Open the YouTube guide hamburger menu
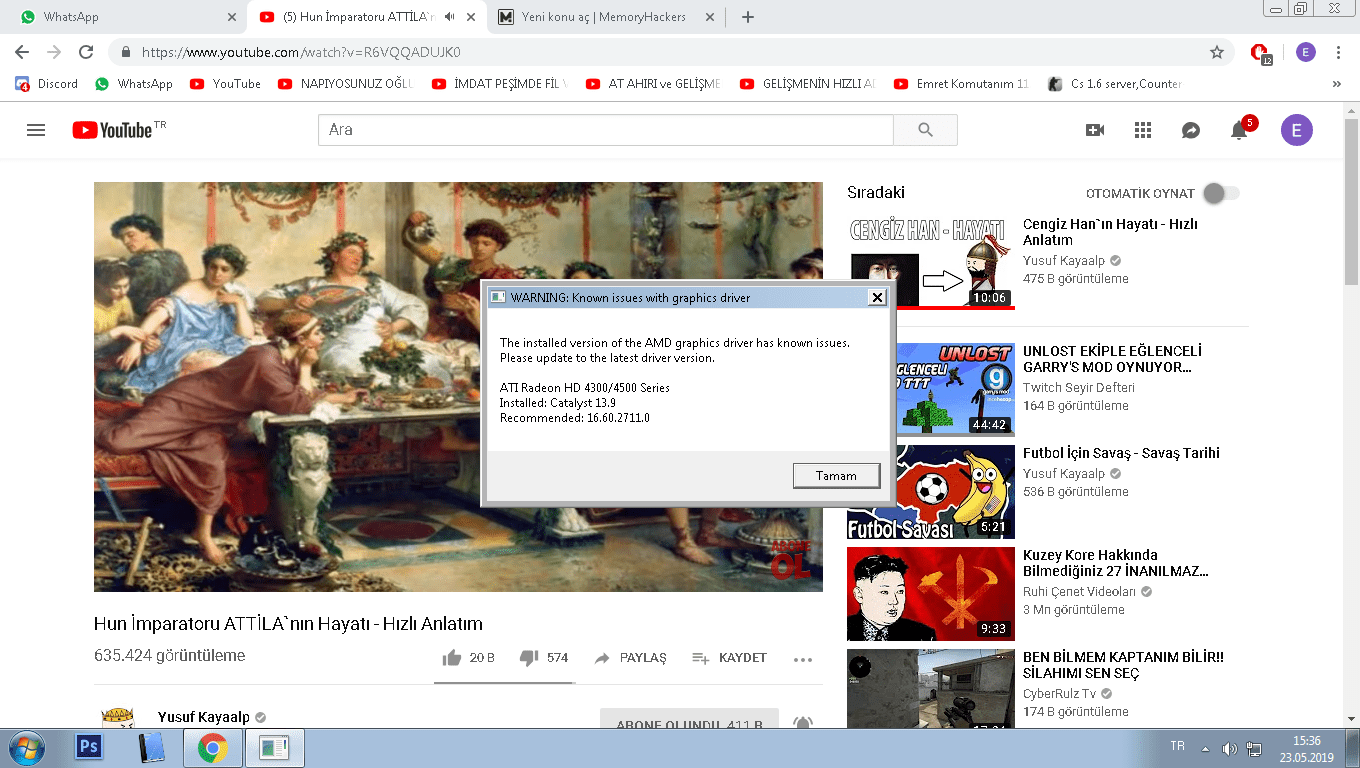The image size is (1360, 768). click(x=36, y=130)
